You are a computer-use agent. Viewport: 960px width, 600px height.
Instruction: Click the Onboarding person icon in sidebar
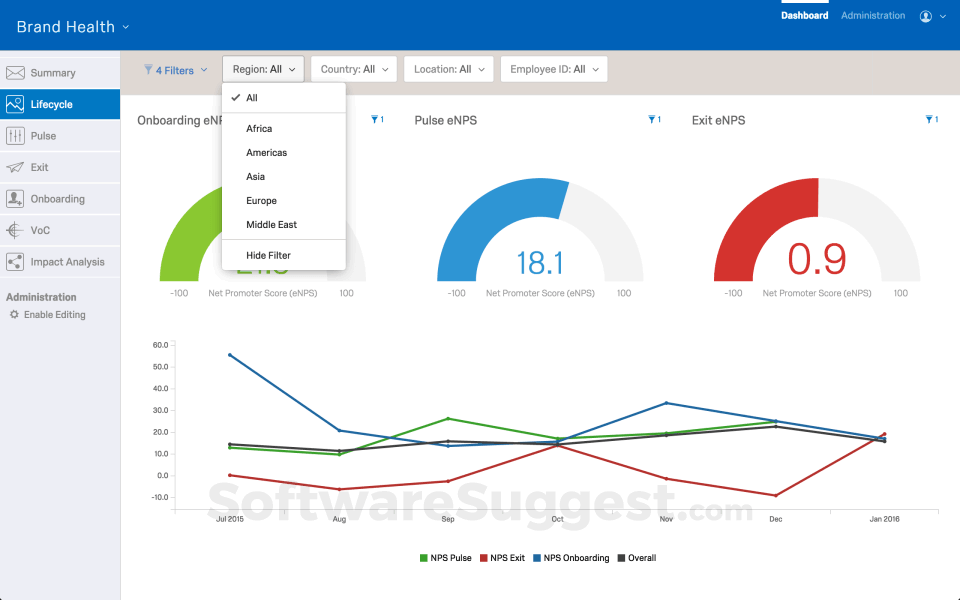pyautogui.click(x=15, y=199)
